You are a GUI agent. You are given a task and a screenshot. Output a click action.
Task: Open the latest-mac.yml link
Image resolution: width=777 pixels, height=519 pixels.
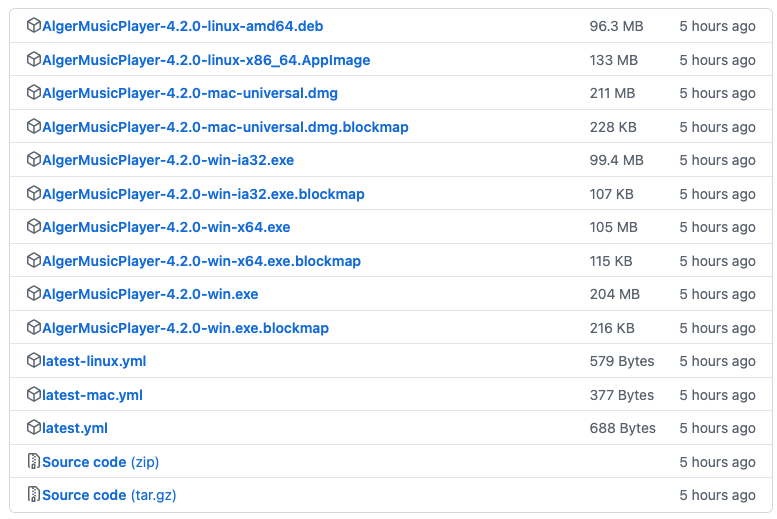(92, 395)
